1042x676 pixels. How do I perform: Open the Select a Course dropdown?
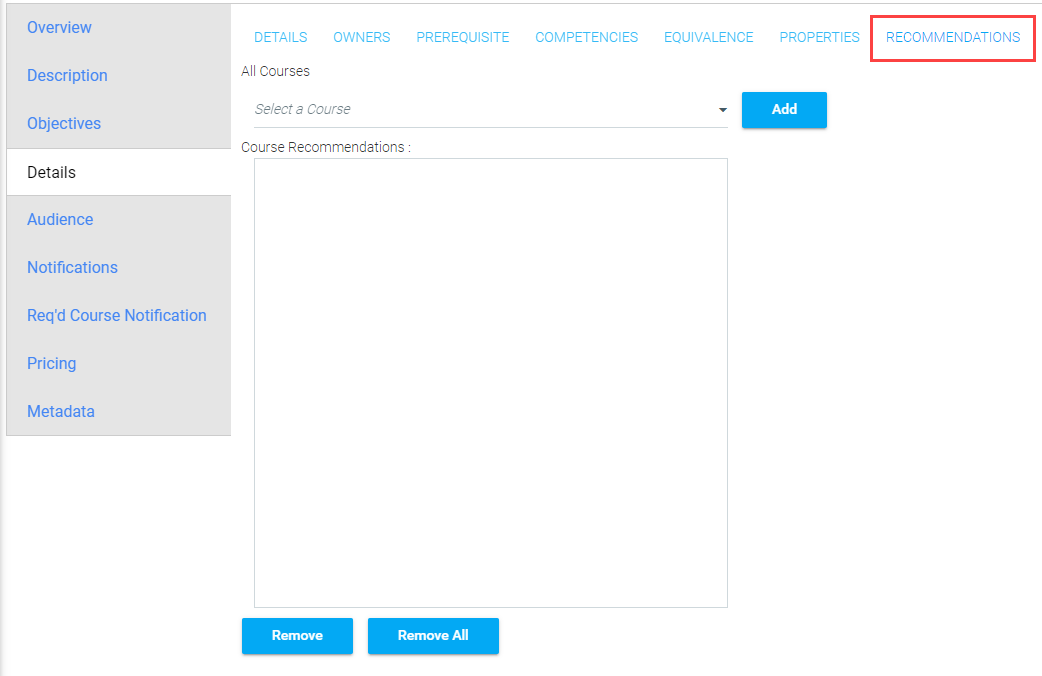pos(490,110)
